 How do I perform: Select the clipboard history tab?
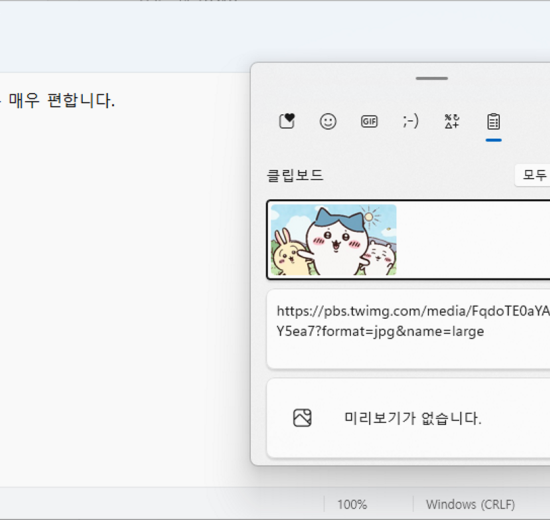494,122
